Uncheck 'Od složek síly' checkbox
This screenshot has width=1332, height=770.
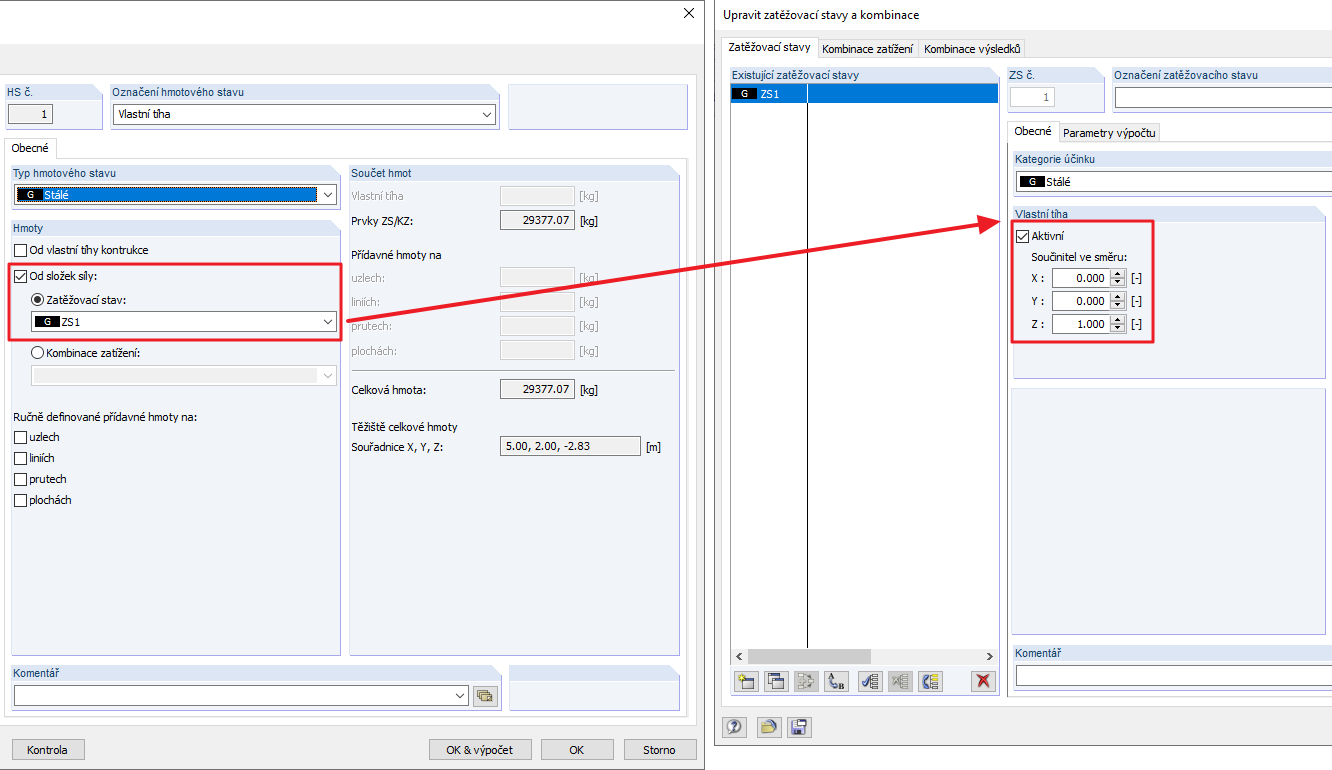pyautogui.click(x=21, y=276)
